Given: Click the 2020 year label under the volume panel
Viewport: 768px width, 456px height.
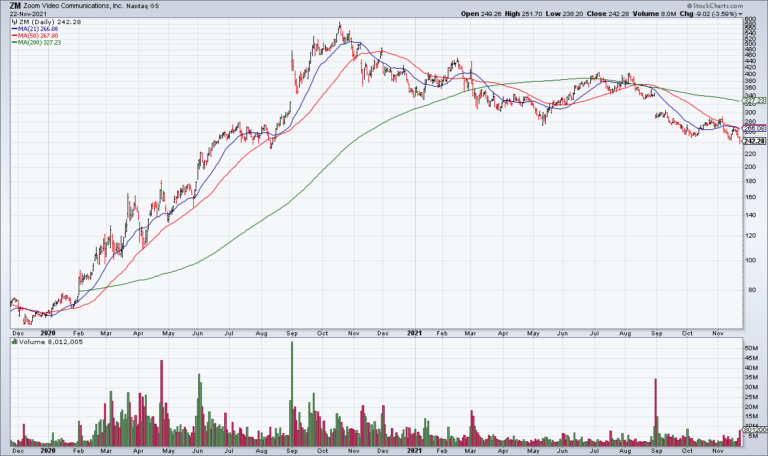Looking at the screenshot, I should pos(48,451).
